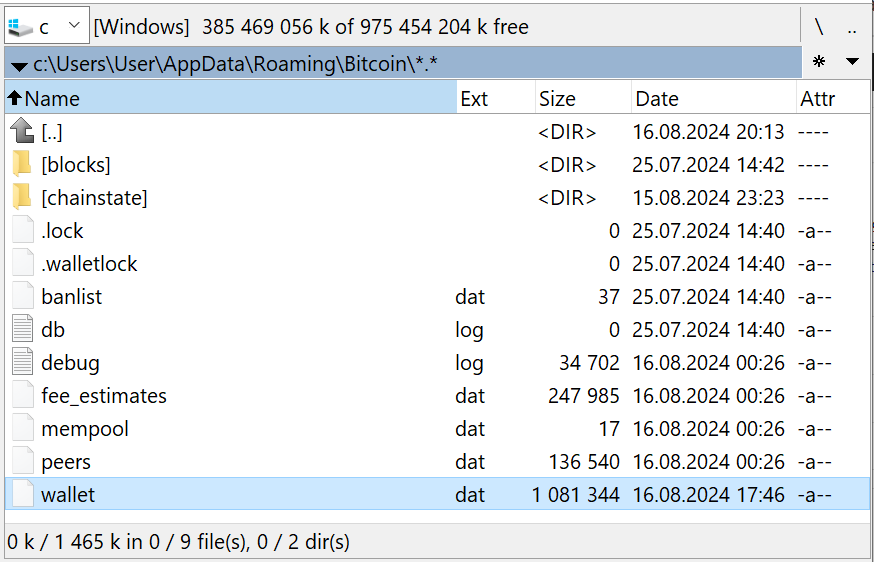Select the [..] parent directory entry
The height and width of the screenshot is (562, 874).
[52, 132]
